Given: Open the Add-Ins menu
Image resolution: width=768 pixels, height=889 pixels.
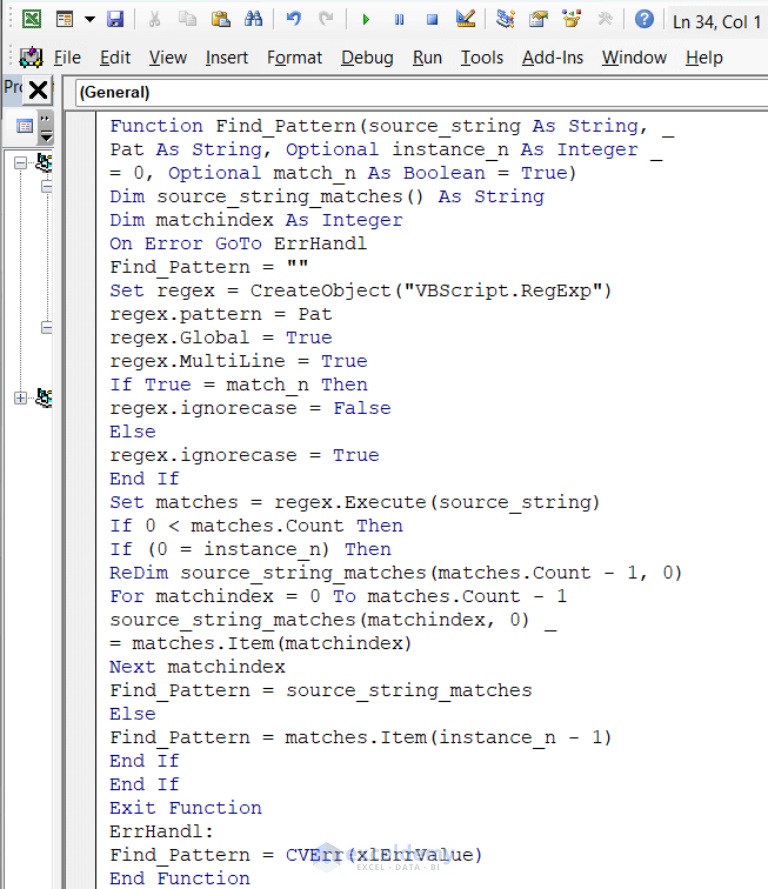Looking at the screenshot, I should click(x=553, y=57).
